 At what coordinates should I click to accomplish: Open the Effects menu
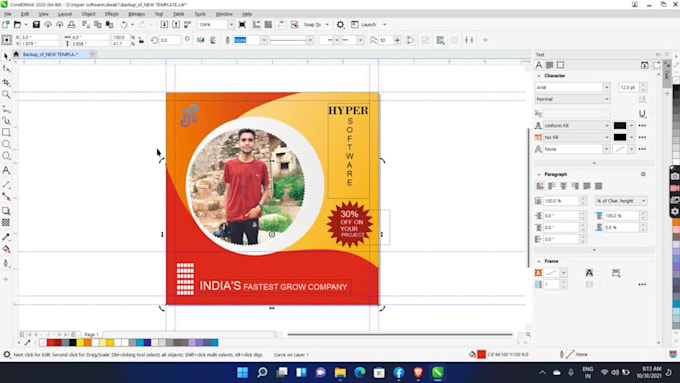click(x=112, y=14)
